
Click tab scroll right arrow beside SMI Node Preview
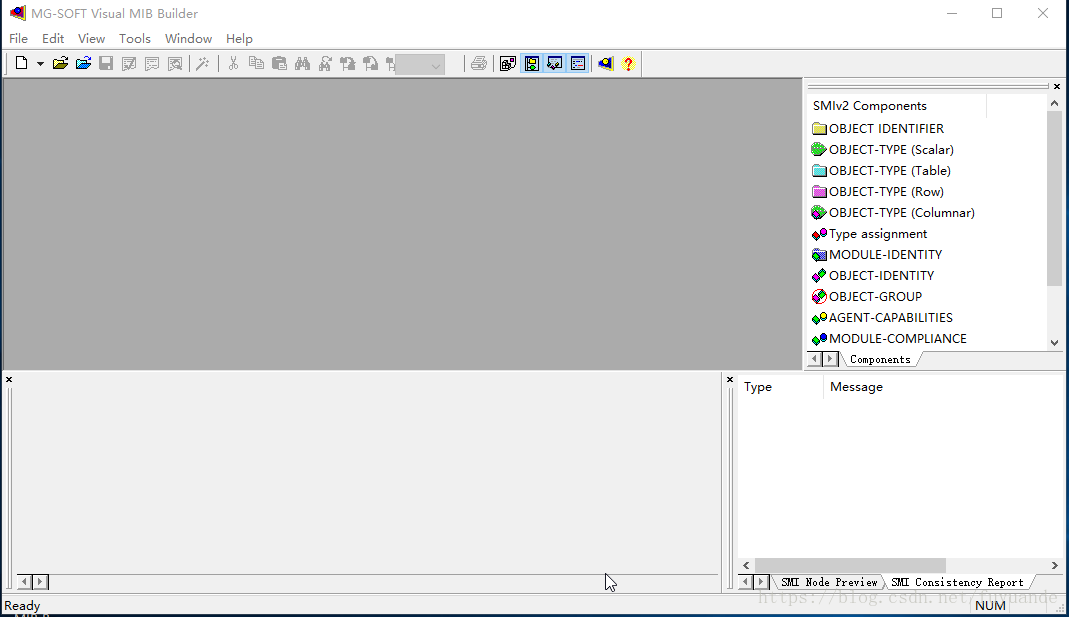(x=761, y=582)
